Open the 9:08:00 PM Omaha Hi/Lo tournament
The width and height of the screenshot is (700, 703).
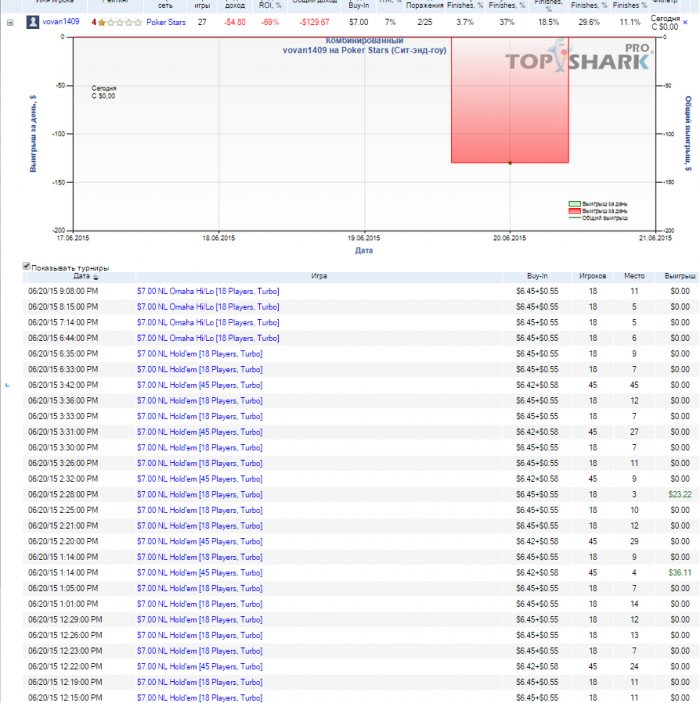(x=208, y=291)
